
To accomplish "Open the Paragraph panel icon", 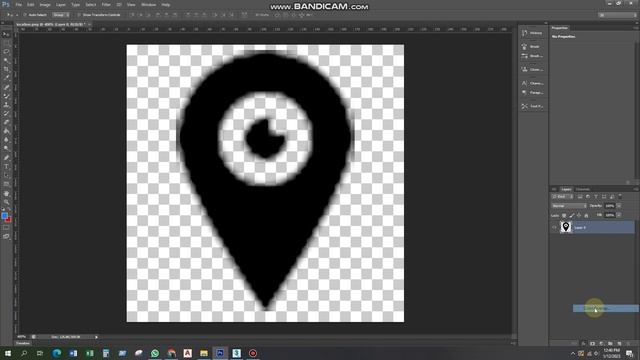I will point(524,93).
